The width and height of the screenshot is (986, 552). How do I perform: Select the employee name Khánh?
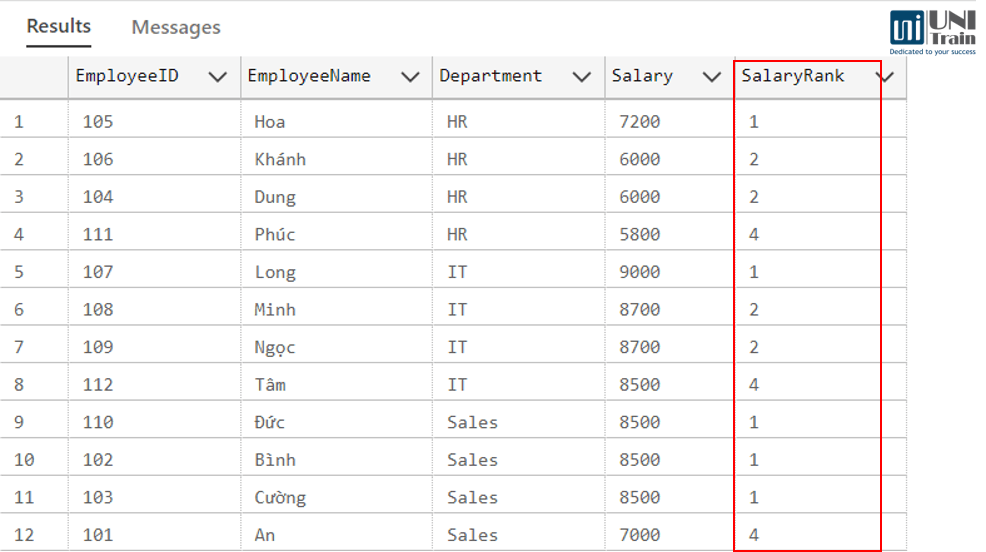[280, 159]
